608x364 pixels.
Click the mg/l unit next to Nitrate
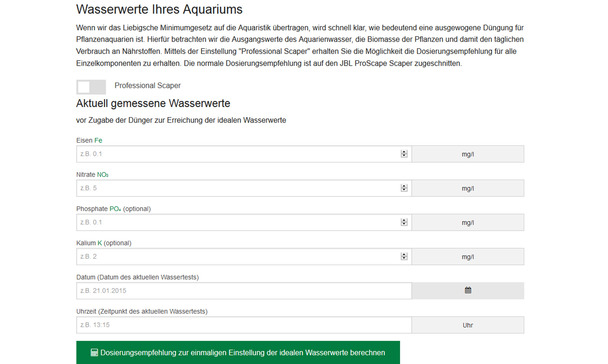(x=468, y=188)
